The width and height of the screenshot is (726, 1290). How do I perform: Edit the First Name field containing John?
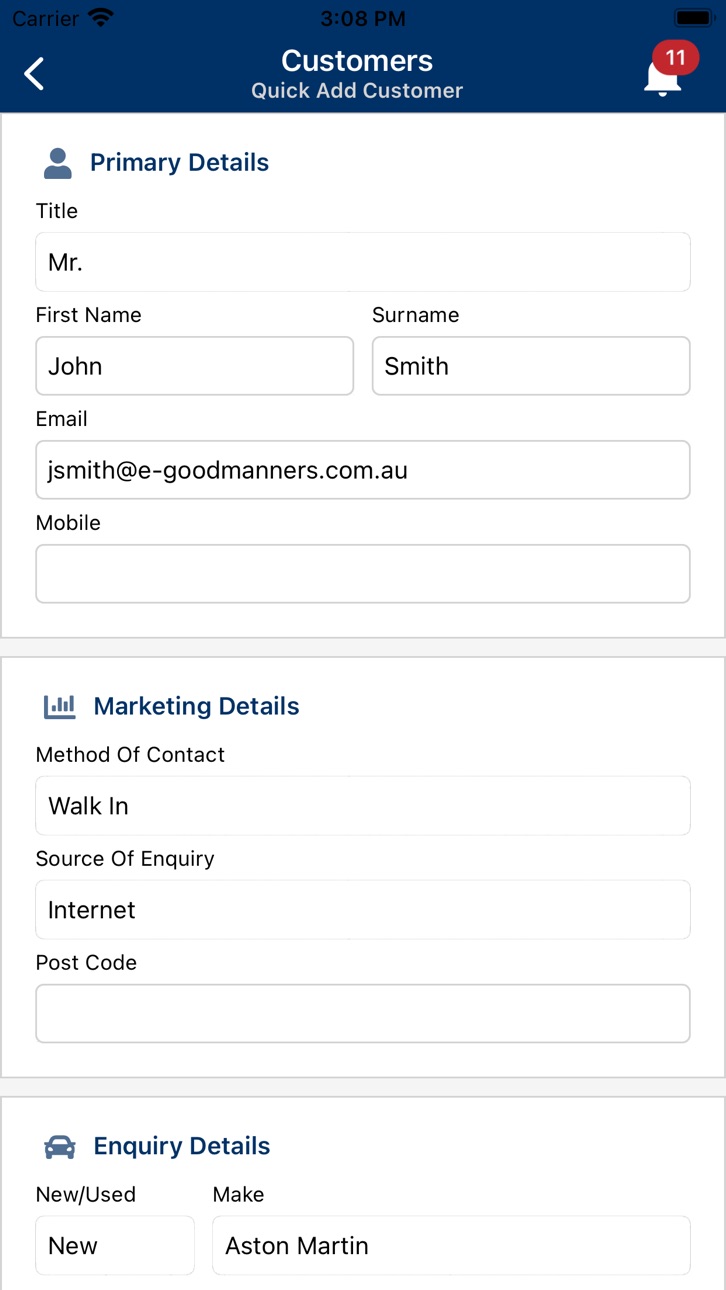195,366
